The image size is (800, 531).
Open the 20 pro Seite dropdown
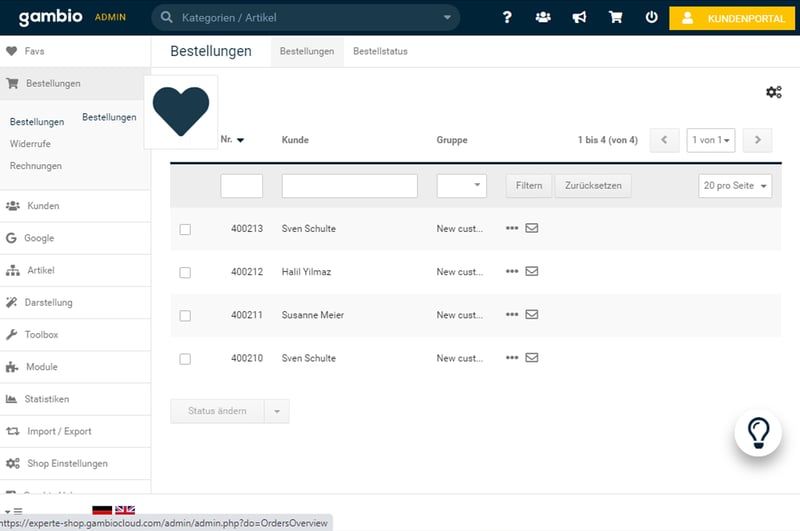pos(735,186)
